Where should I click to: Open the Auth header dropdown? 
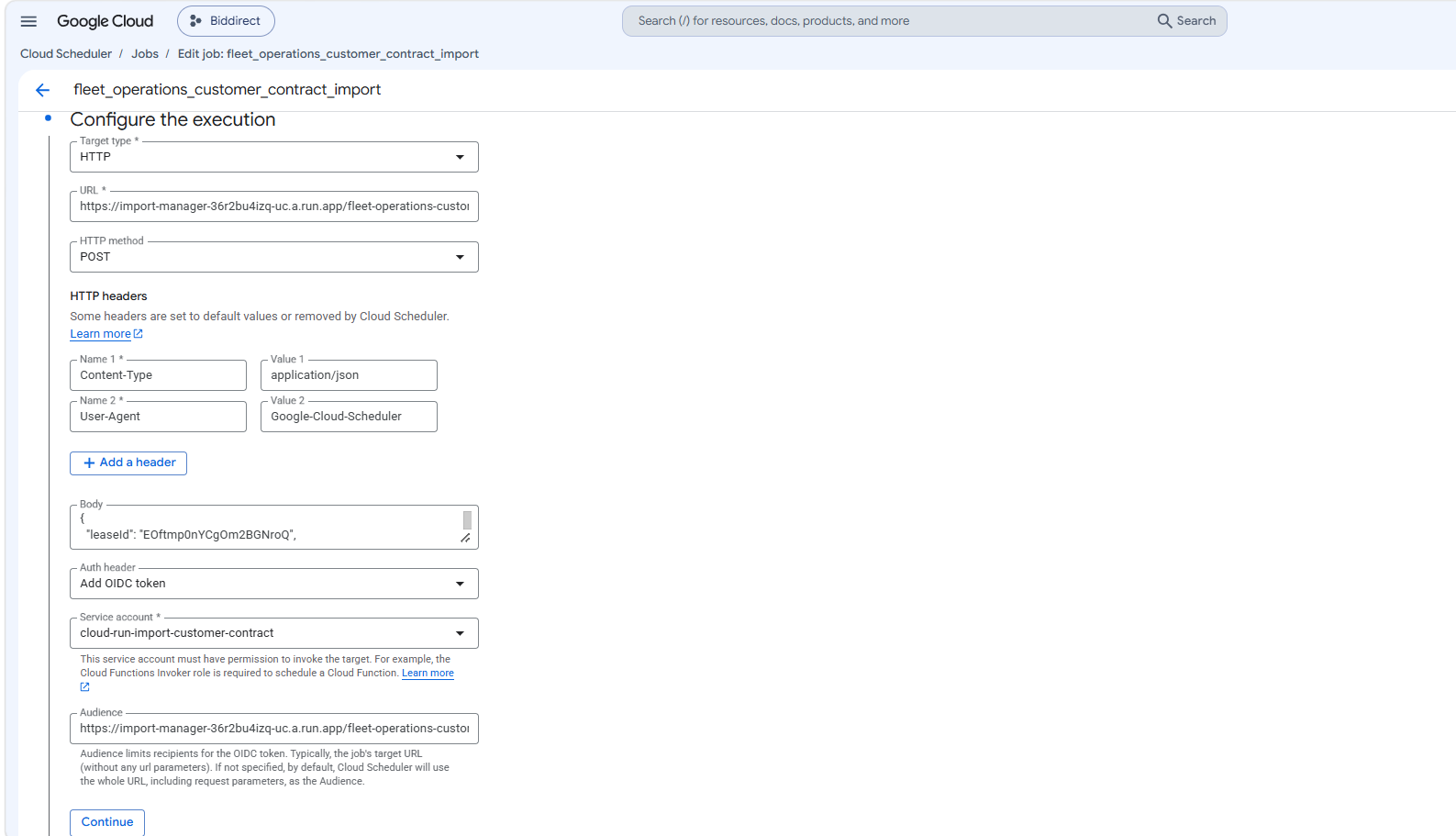click(x=274, y=584)
